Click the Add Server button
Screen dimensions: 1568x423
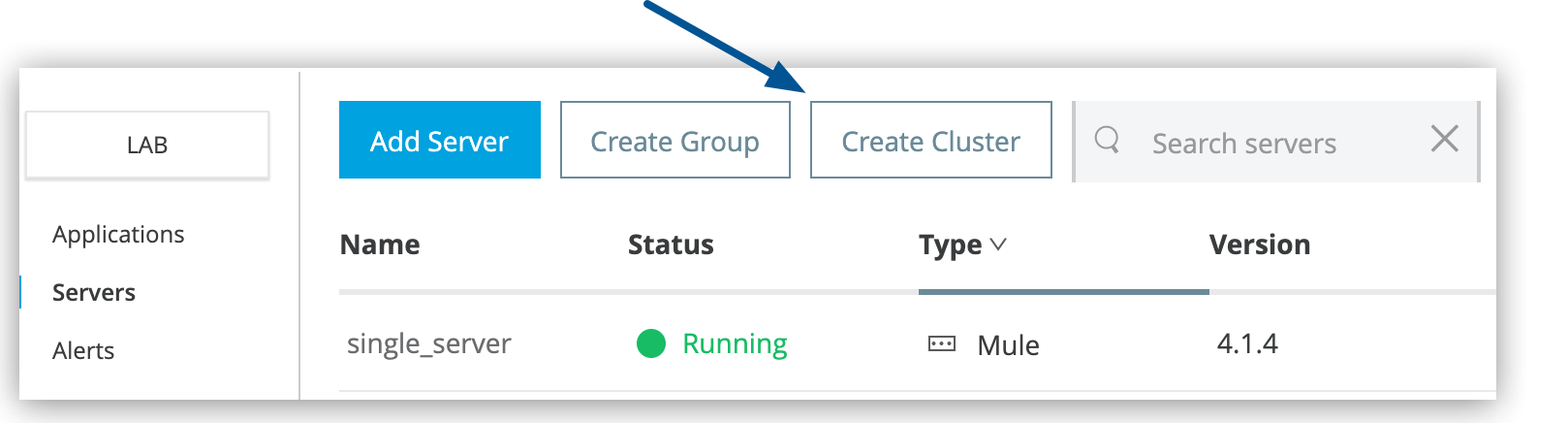[439, 140]
